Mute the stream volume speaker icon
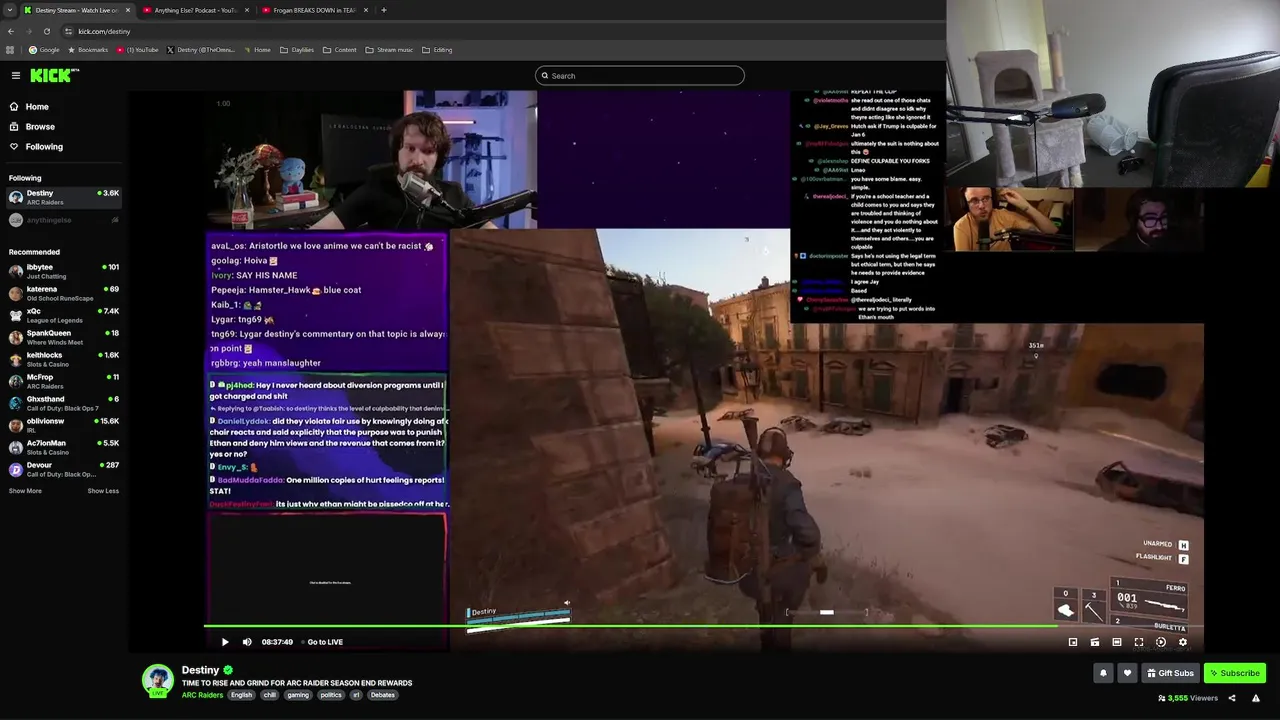The image size is (1280, 720). point(247,642)
